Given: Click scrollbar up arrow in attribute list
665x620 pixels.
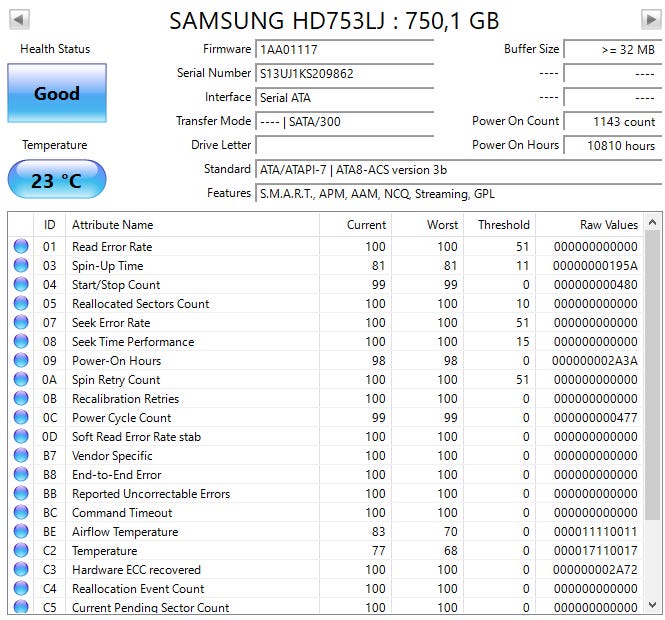Looking at the screenshot, I should click(x=653, y=222).
